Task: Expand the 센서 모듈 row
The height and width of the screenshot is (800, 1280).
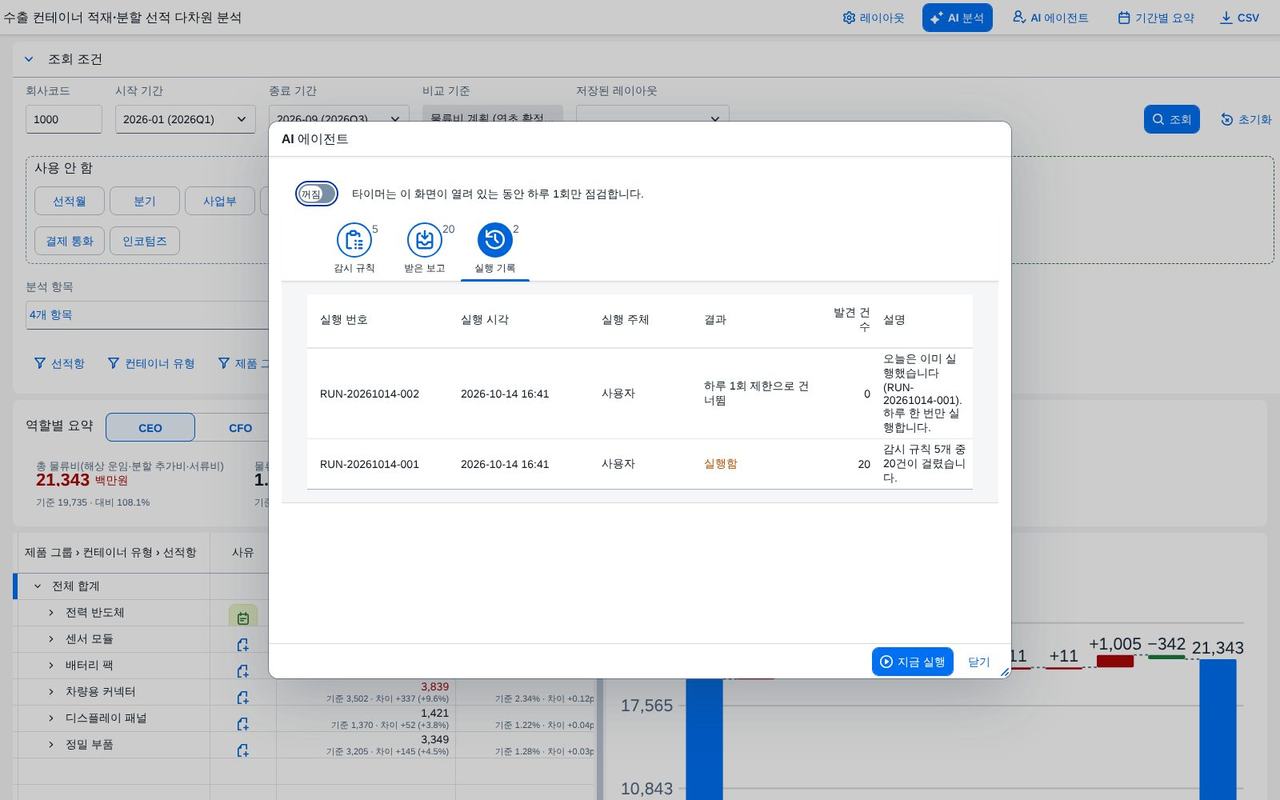Action: tap(52, 638)
